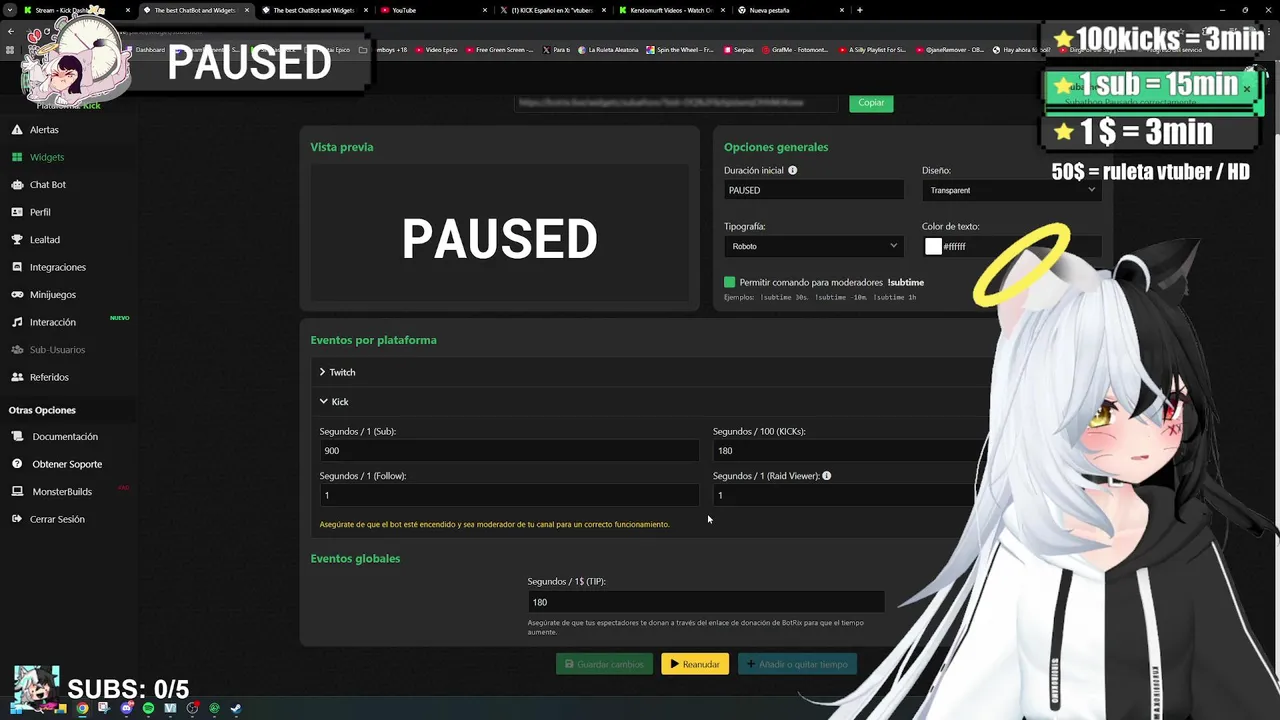Open Chrome from the taskbar
This screenshot has width=1280, height=720.
coord(82,708)
